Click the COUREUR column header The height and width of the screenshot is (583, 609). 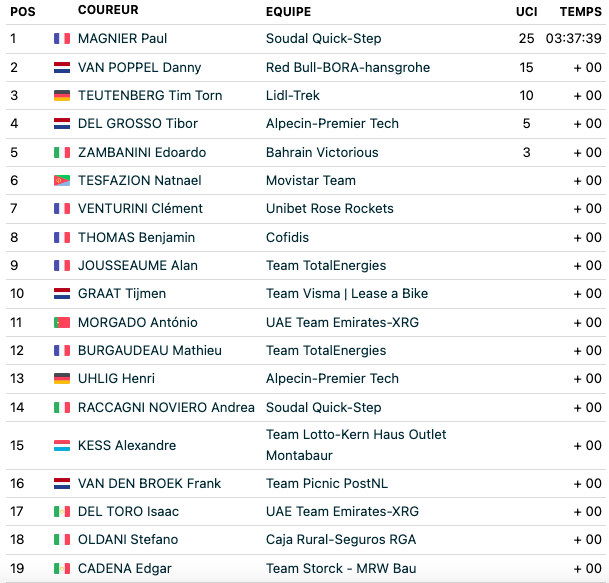(x=108, y=10)
